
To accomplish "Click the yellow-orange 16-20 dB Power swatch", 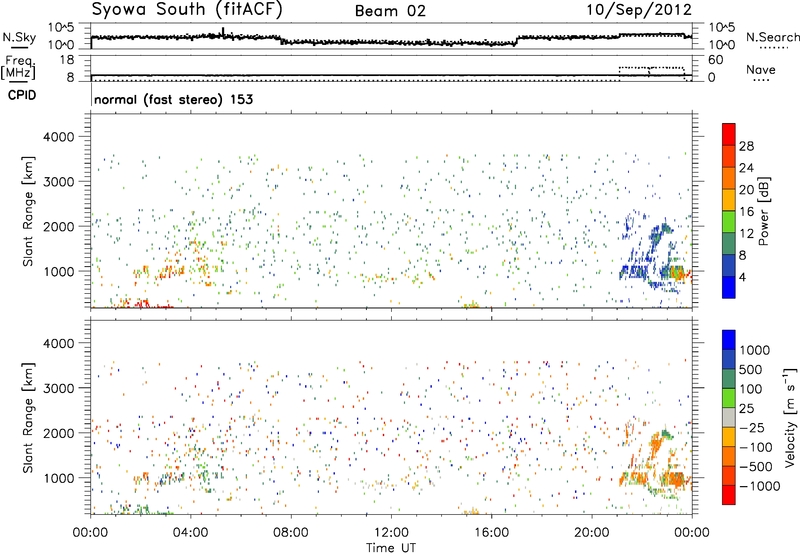I will point(729,200).
